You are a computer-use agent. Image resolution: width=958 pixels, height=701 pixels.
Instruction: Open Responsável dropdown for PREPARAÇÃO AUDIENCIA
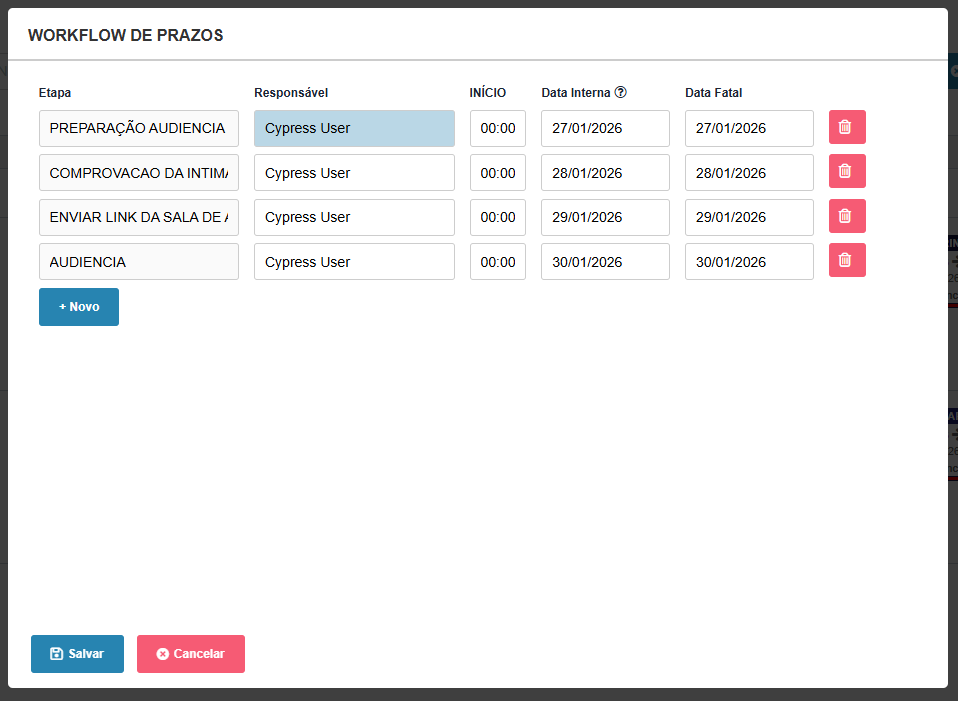(x=354, y=129)
